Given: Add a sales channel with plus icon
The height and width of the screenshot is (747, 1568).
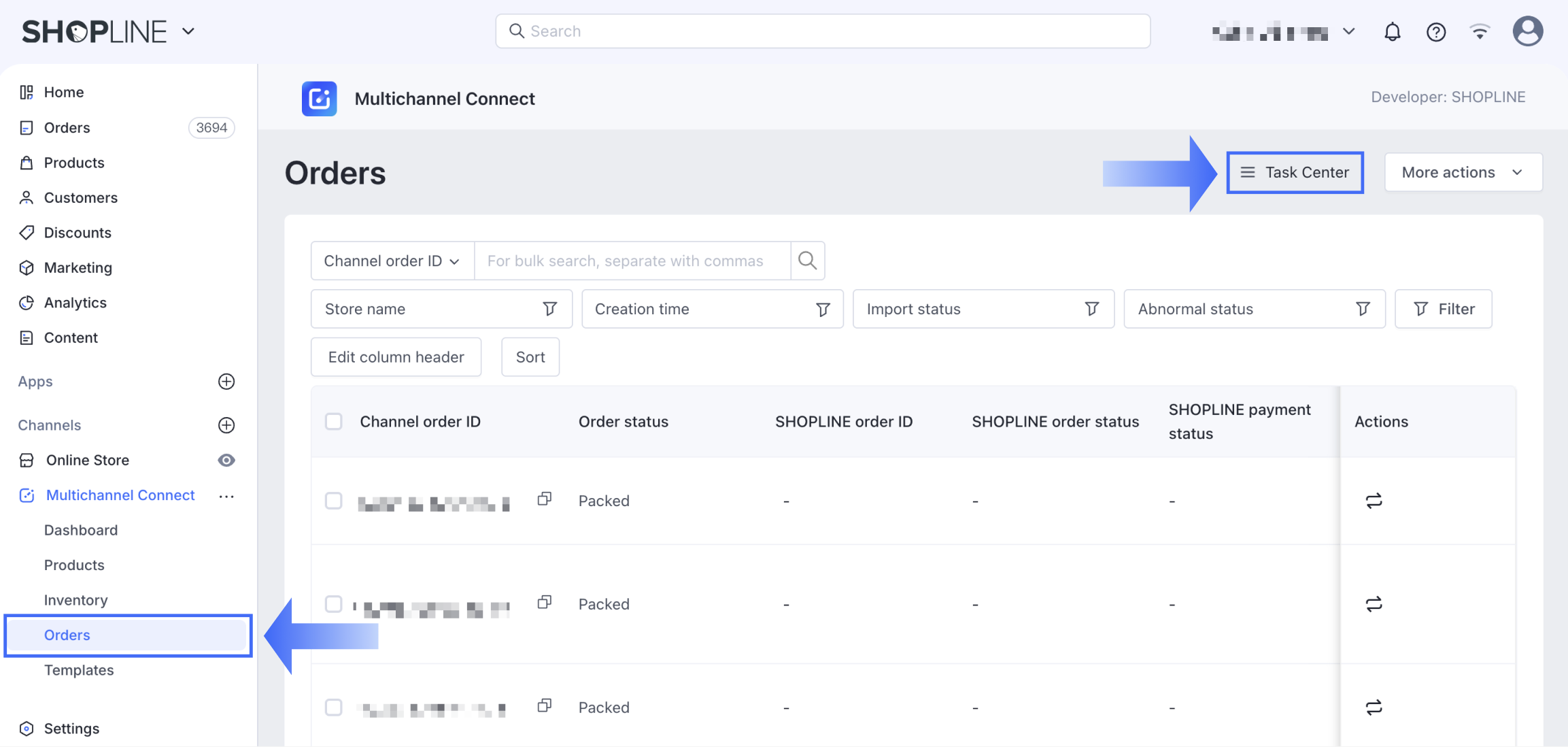Looking at the screenshot, I should [226, 425].
